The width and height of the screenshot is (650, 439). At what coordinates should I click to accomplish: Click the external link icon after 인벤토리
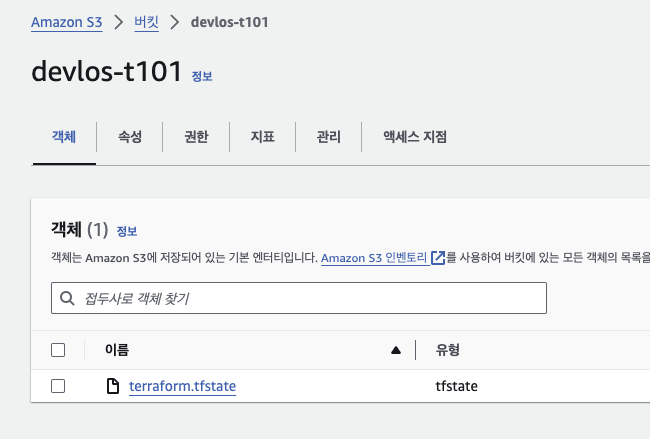pos(438,258)
